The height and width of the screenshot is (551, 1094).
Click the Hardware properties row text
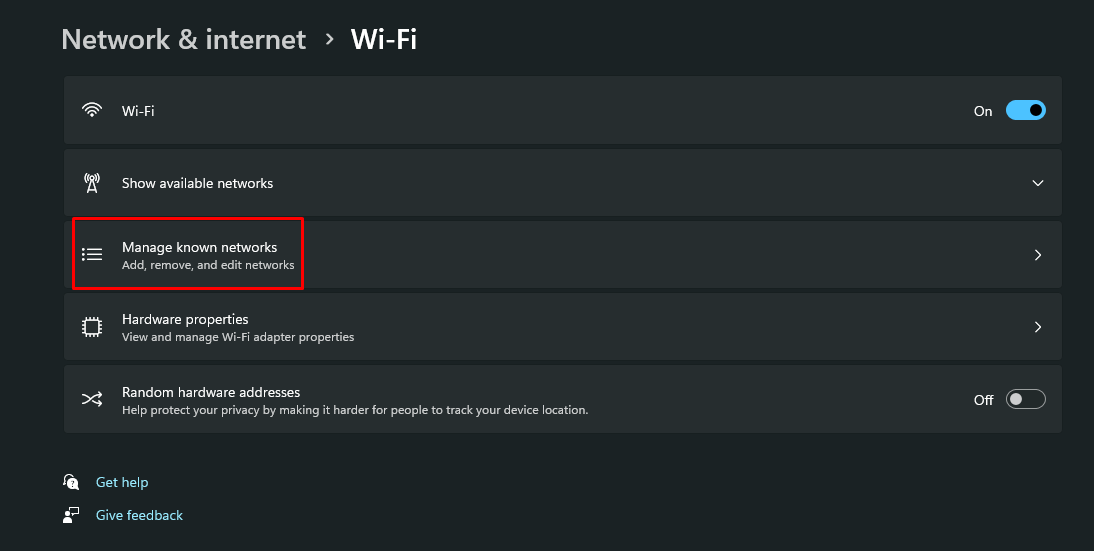point(185,319)
